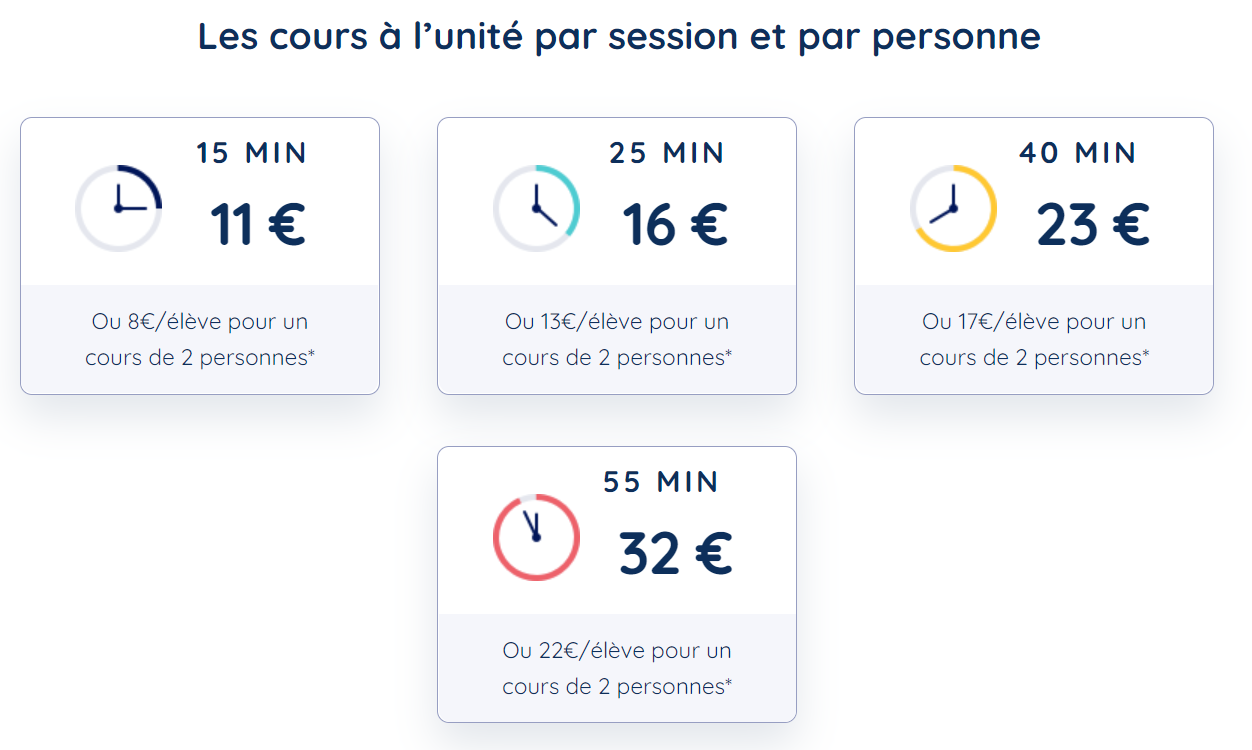
Task: Click the red 55 minute clock icon
Action: 536,537
